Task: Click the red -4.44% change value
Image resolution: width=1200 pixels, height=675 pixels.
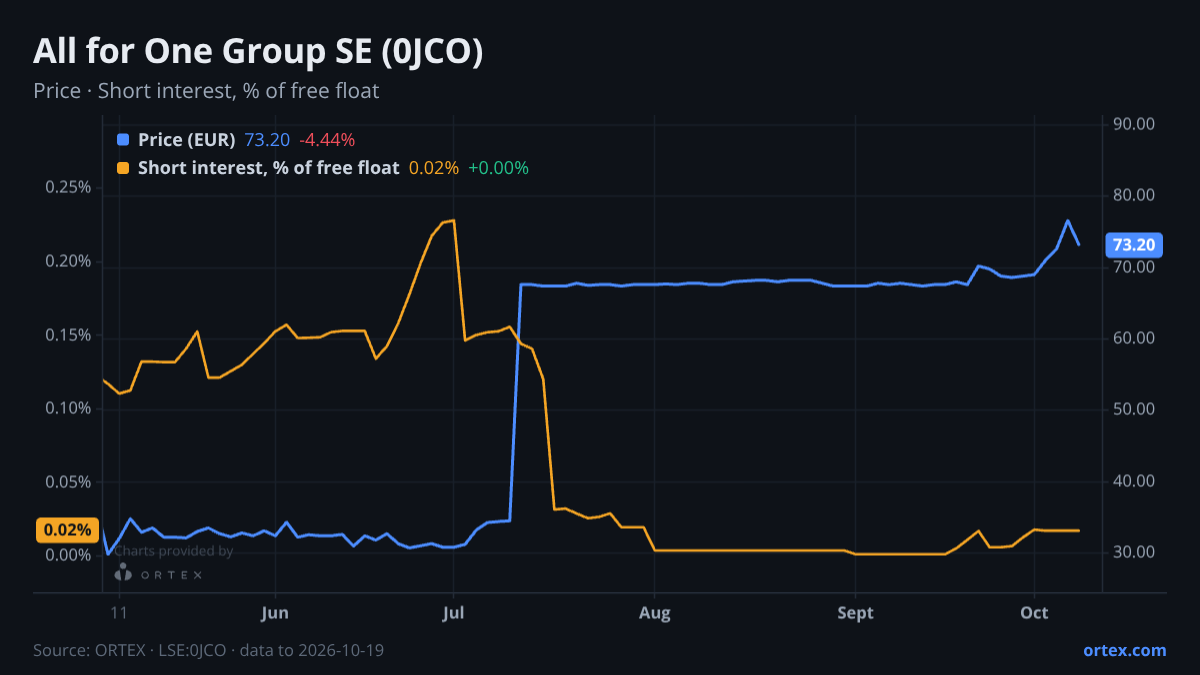Action: (327, 140)
